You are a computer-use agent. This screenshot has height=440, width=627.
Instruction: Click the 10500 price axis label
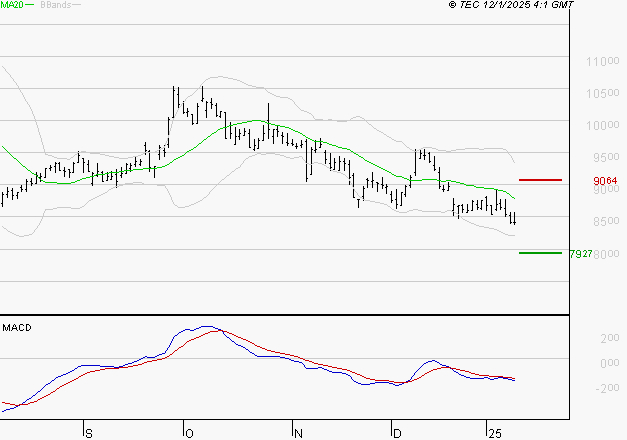click(603, 94)
